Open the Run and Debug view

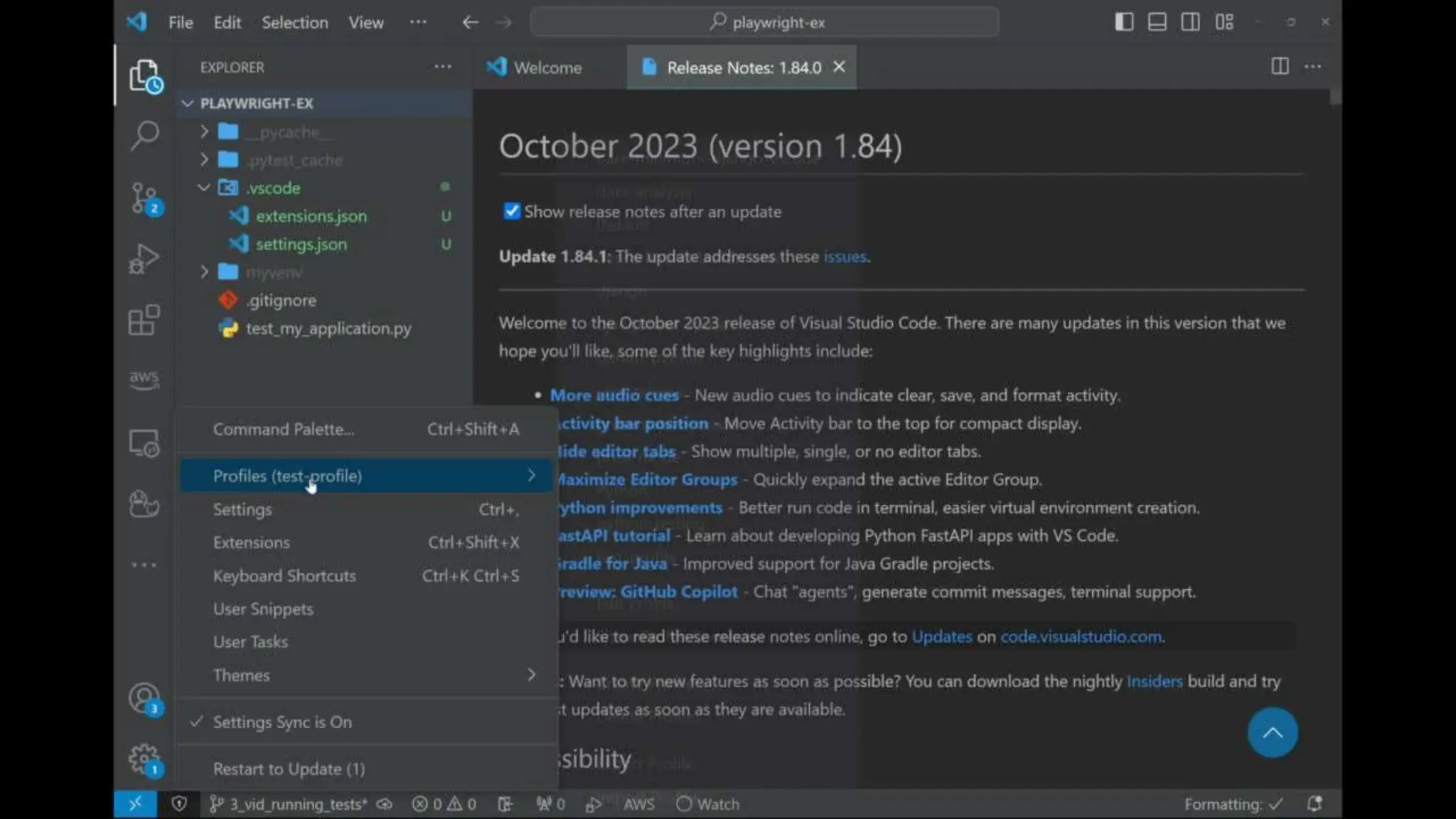pos(144,259)
